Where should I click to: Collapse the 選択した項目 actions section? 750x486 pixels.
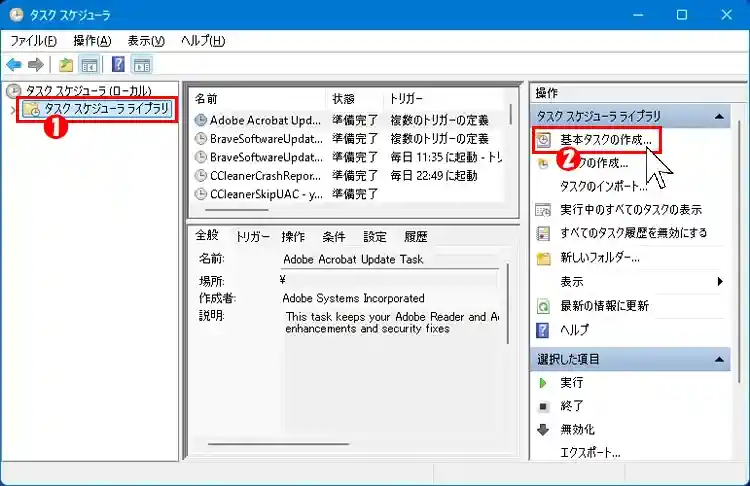719,359
